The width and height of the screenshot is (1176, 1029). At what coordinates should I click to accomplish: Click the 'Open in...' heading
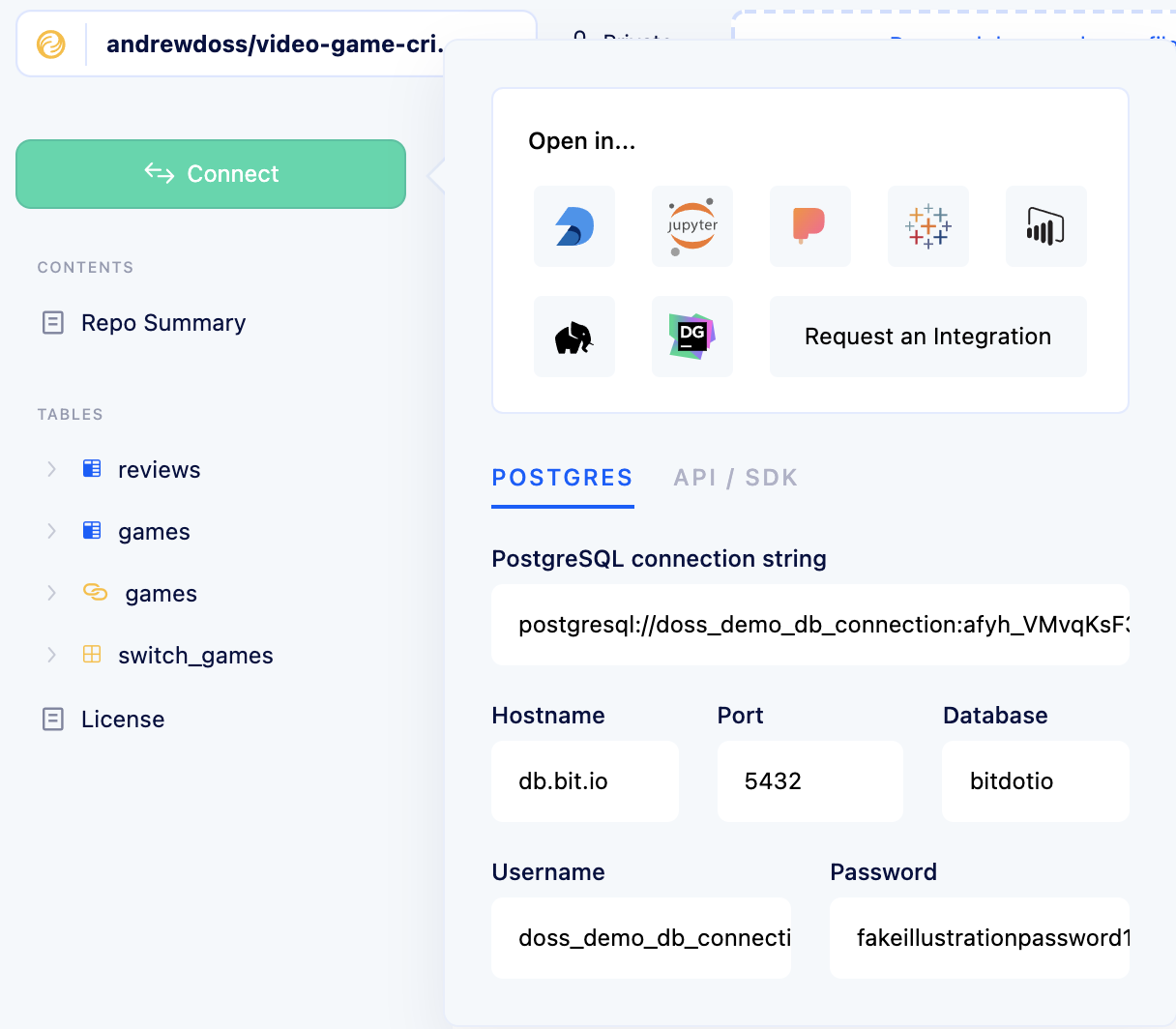click(582, 141)
